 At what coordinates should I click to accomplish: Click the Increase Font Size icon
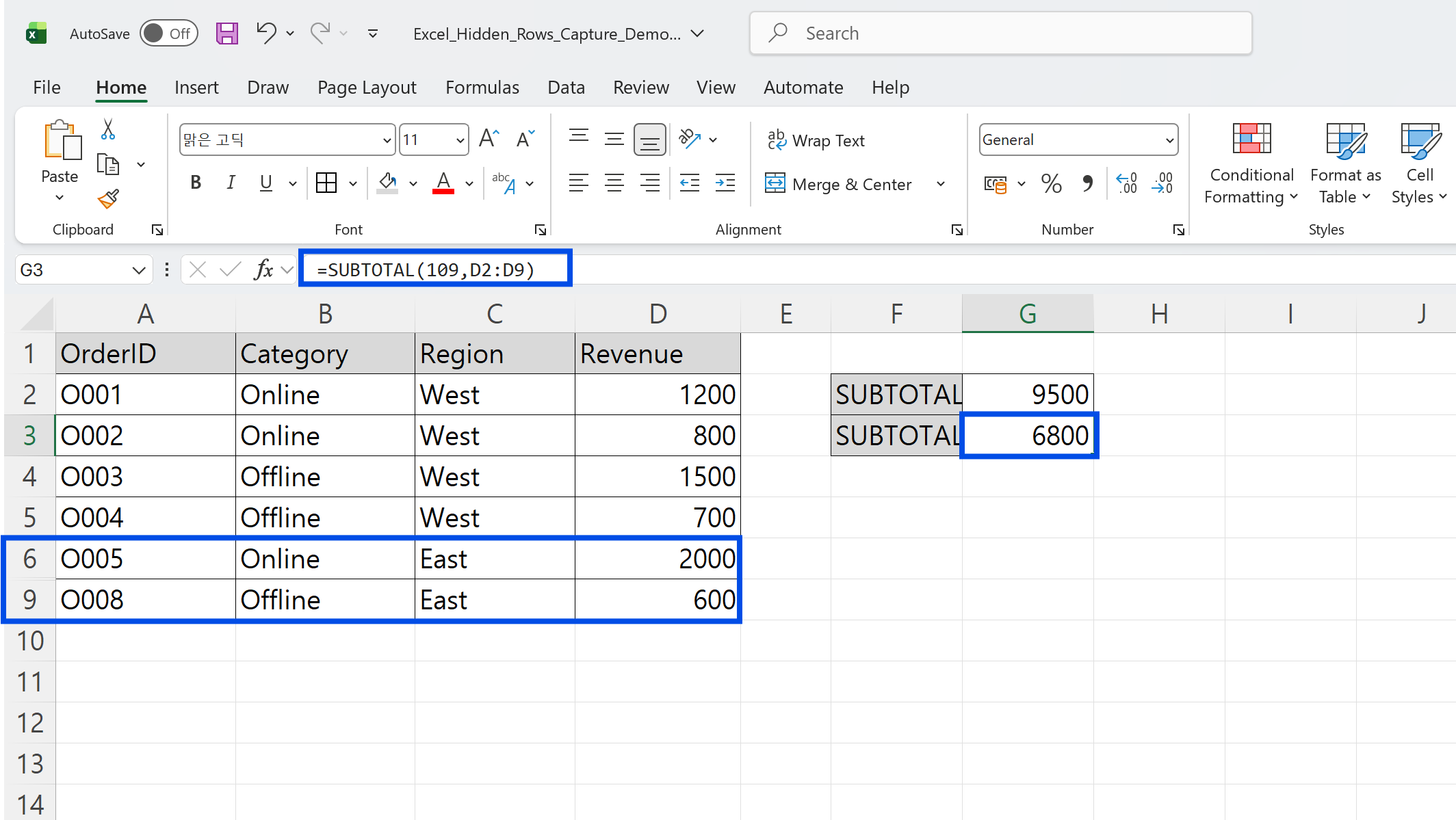click(489, 140)
